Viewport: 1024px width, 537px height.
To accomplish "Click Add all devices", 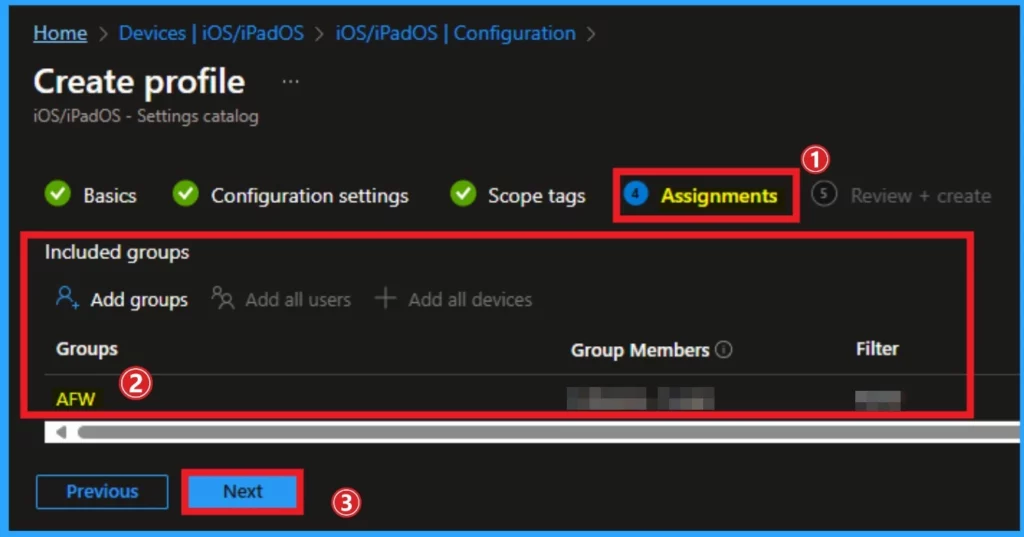I will (x=470, y=299).
